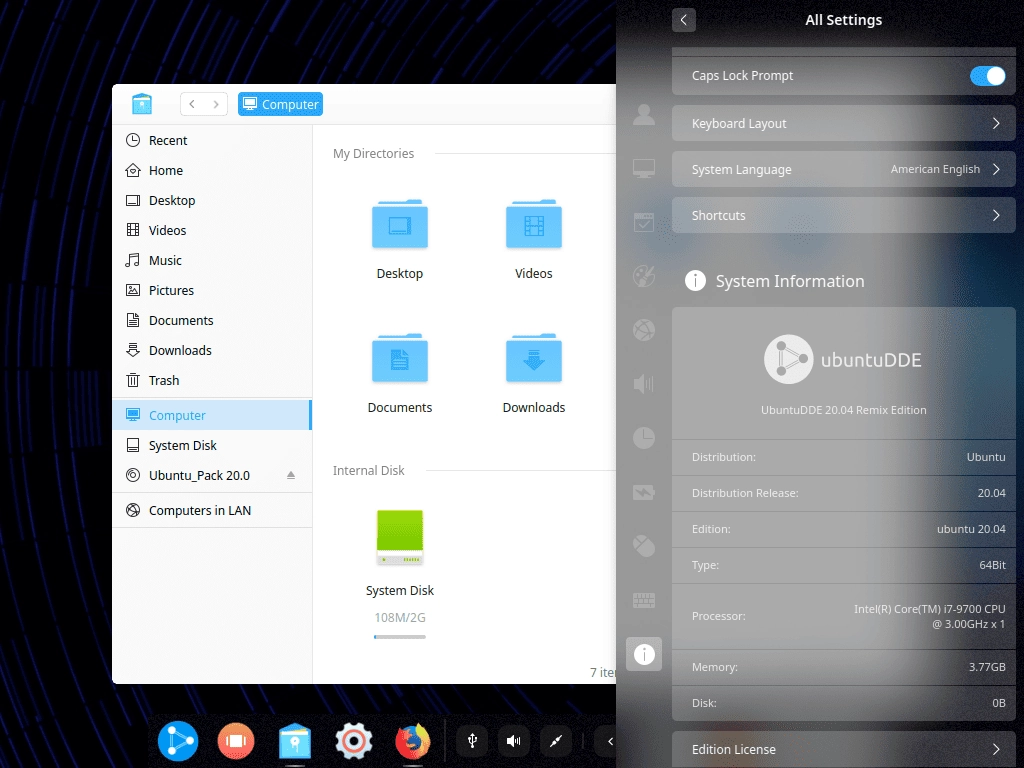The height and width of the screenshot is (768, 1024).
Task: Select Computer in file manager sidebar
Action: (212, 415)
